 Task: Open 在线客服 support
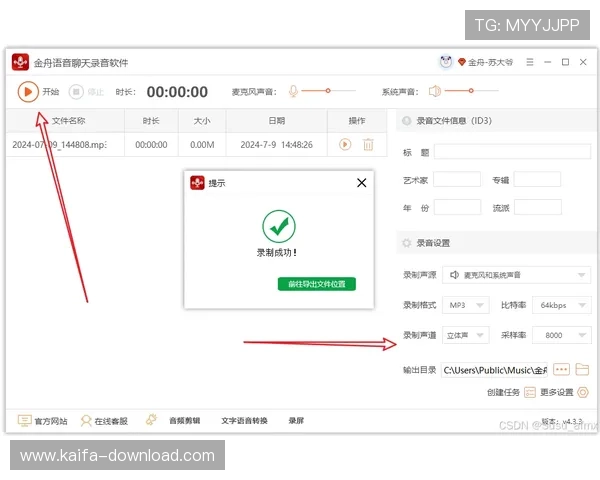[111, 421]
